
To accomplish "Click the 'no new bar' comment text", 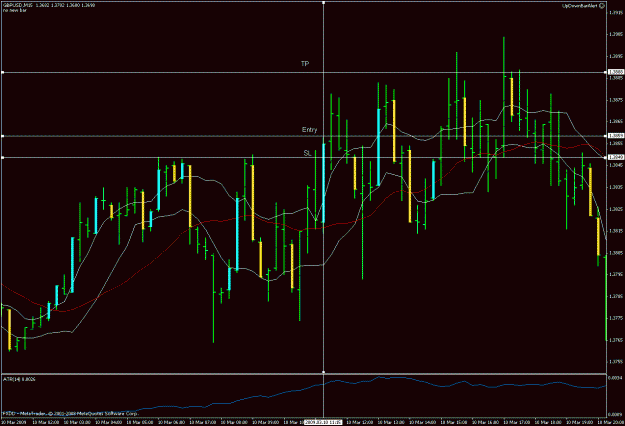I will (x=14, y=10).
